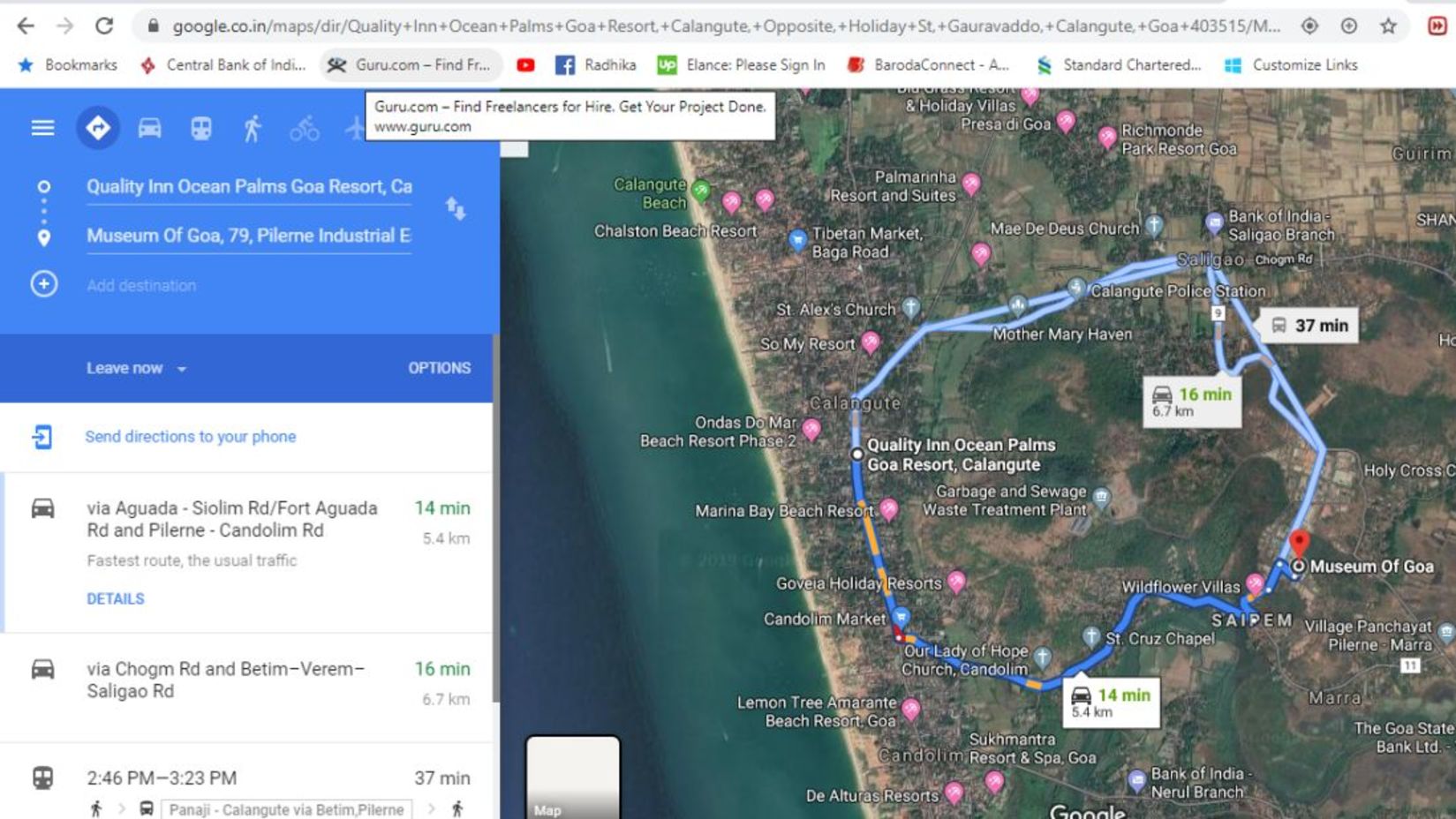Click Our Lady of Hope Church marker
The width and height of the screenshot is (1456, 819).
click(x=1043, y=656)
